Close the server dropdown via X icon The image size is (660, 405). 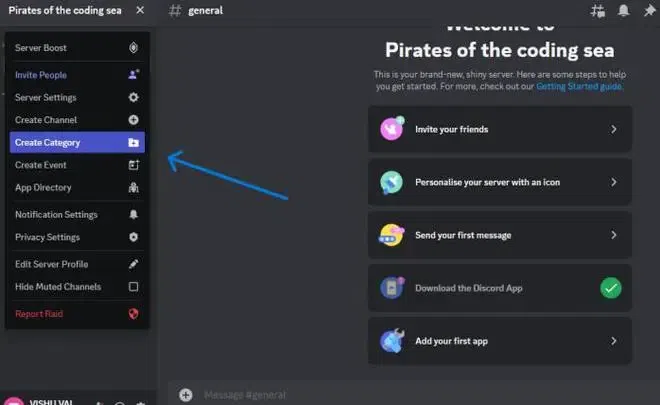pyautogui.click(x=140, y=10)
